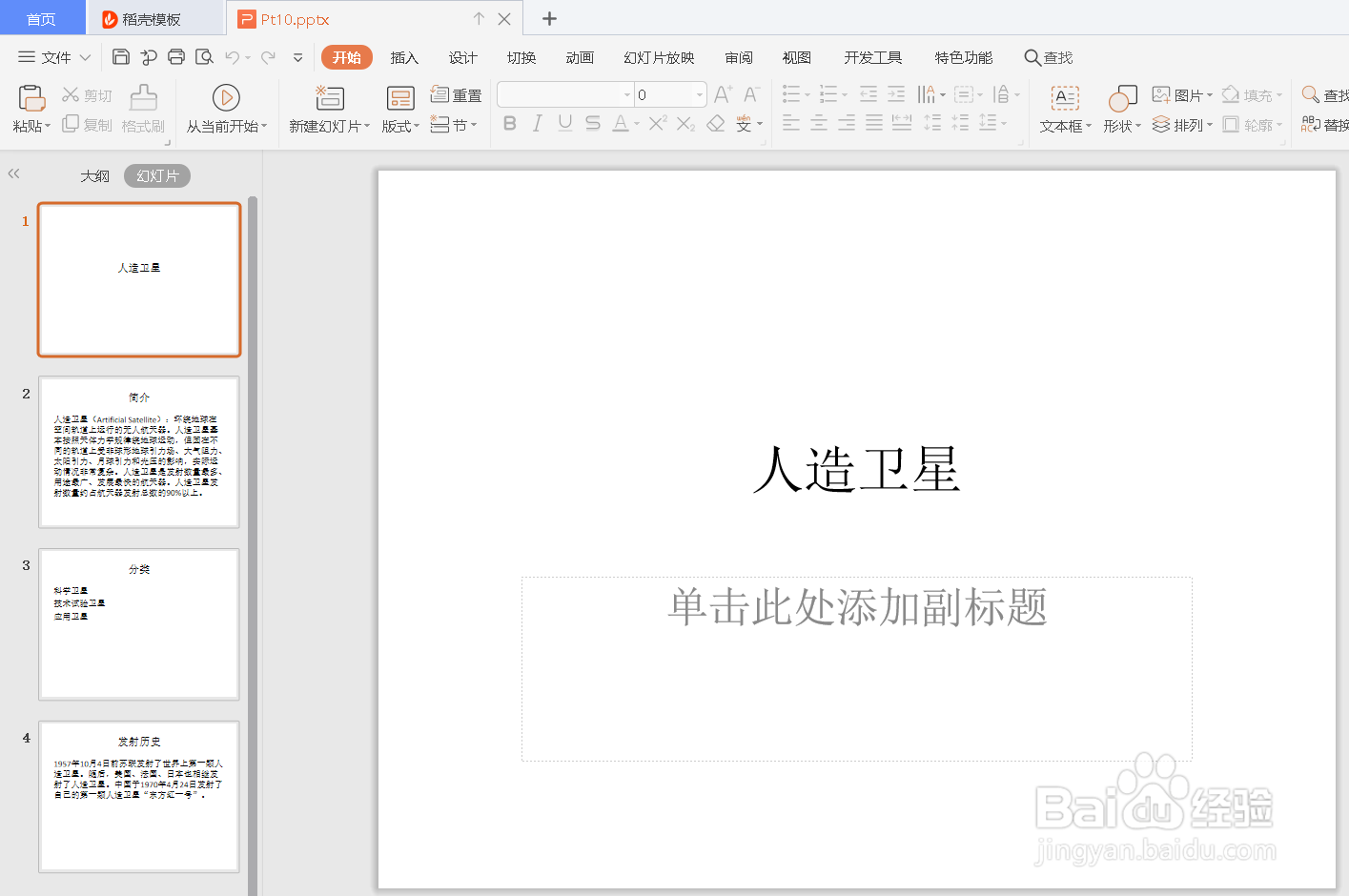Click the Replace (替换) icon

[1311, 124]
